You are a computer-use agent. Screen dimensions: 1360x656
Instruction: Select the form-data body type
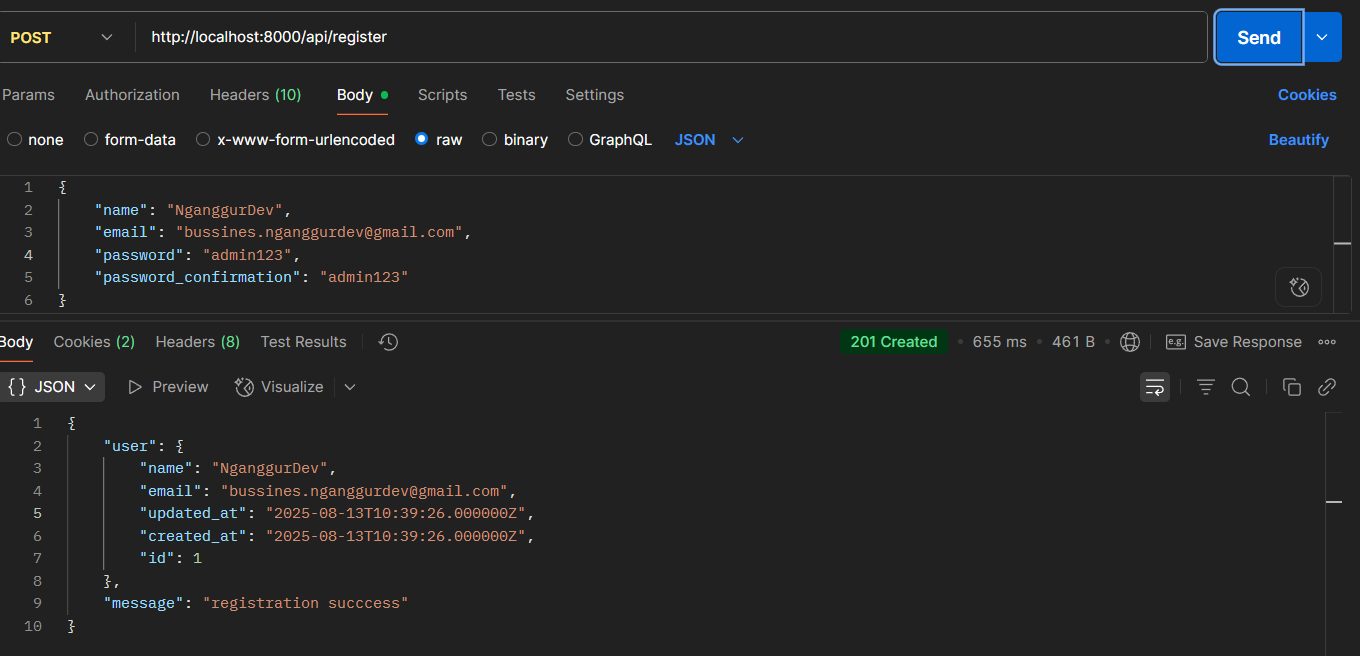pyautogui.click(x=130, y=140)
